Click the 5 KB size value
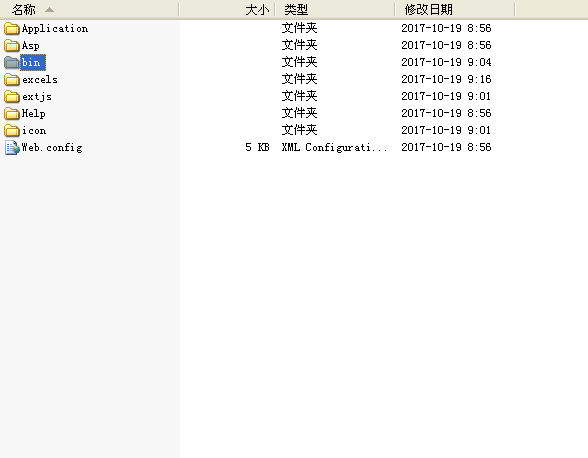Image resolution: width=588 pixels, height=458 pixels. [257, 147]
